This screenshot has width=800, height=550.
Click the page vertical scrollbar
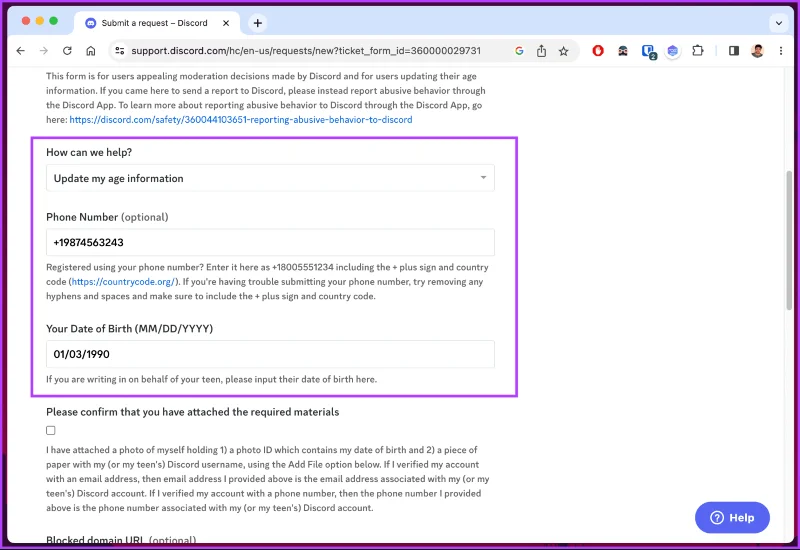click(x=789, y=240)
